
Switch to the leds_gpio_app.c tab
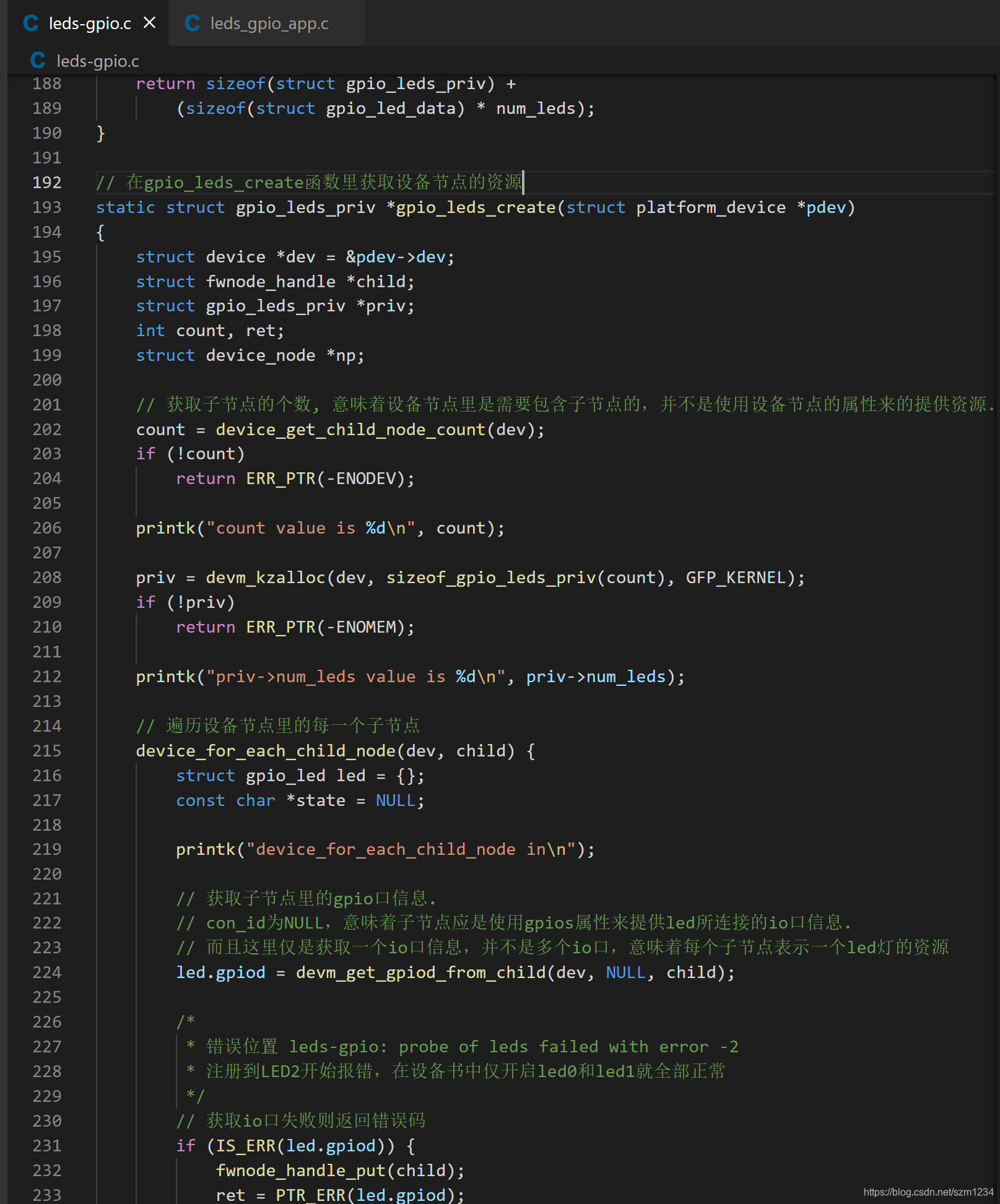click(x=269, y=24)
